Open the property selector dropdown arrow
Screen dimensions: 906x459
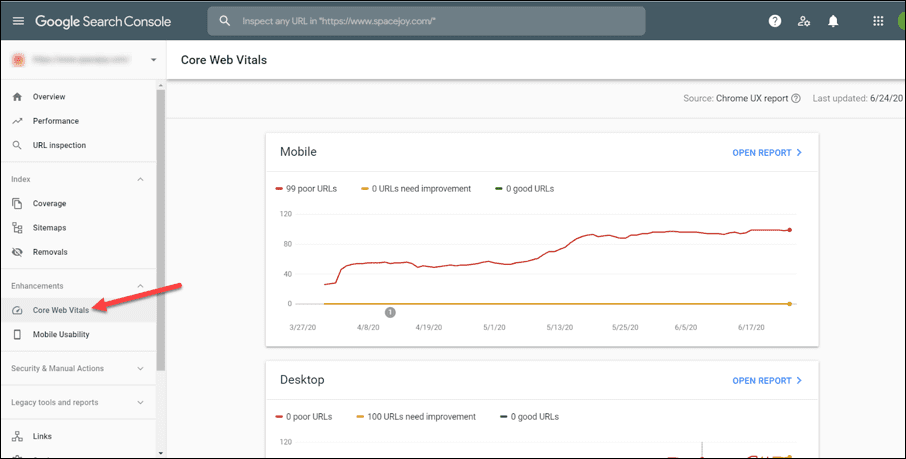tap(154, 60)
